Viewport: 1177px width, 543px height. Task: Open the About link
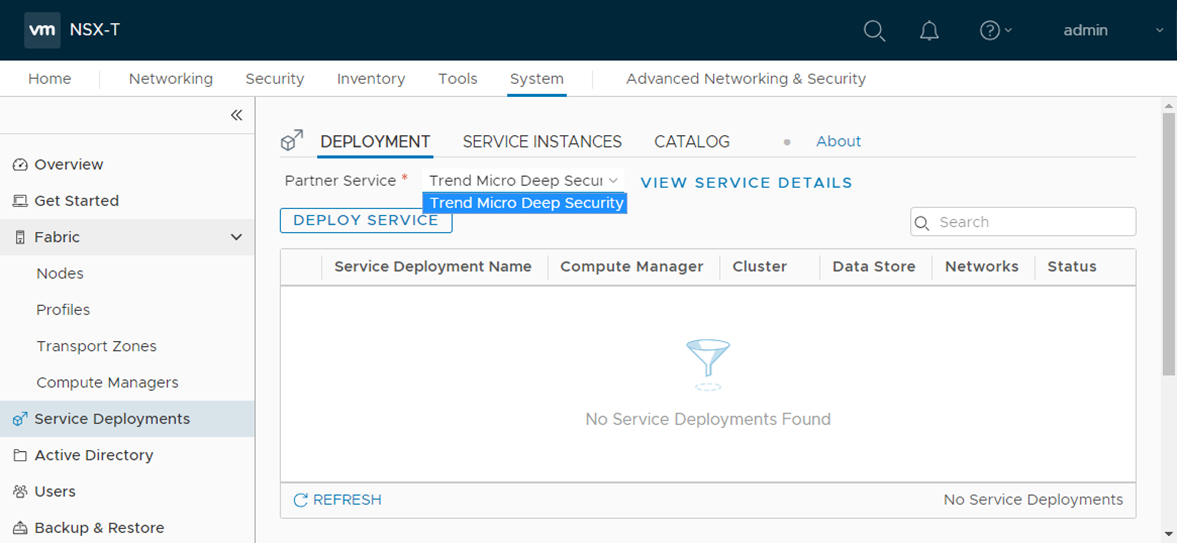[x=838, y=142]
